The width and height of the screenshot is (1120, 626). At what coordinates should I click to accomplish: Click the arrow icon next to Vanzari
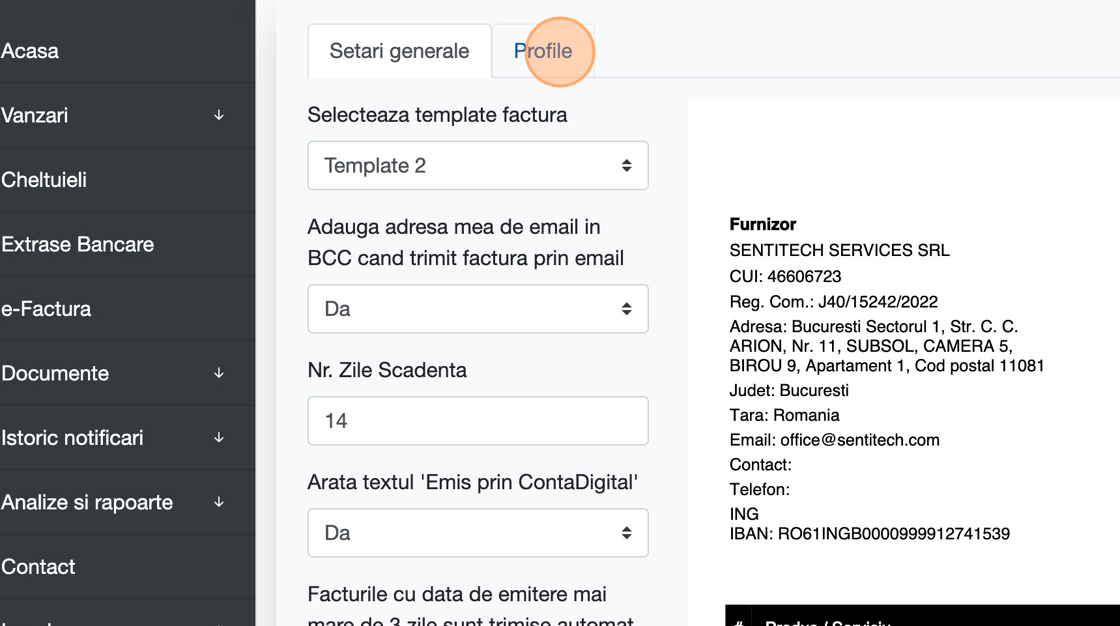219,116
